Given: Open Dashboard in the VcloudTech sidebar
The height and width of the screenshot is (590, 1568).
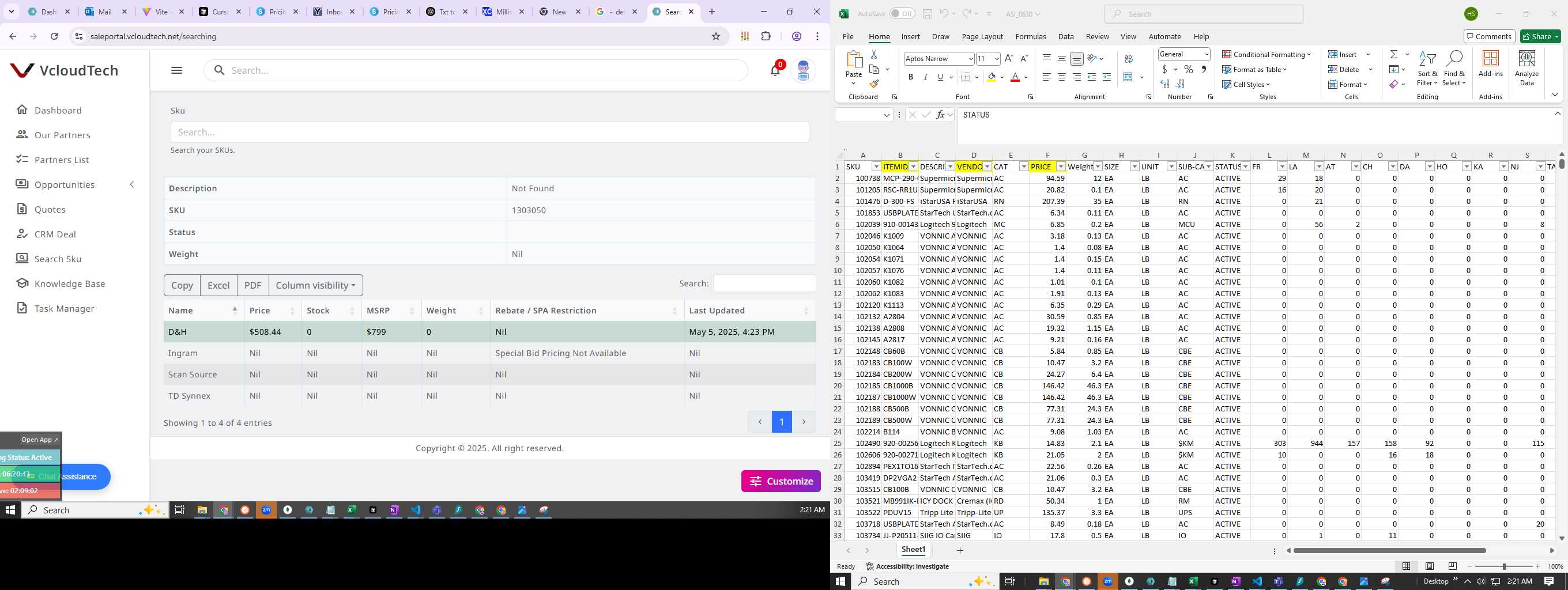Looking at the screenshot, I should pyautogui.click(x=58, y=110).
